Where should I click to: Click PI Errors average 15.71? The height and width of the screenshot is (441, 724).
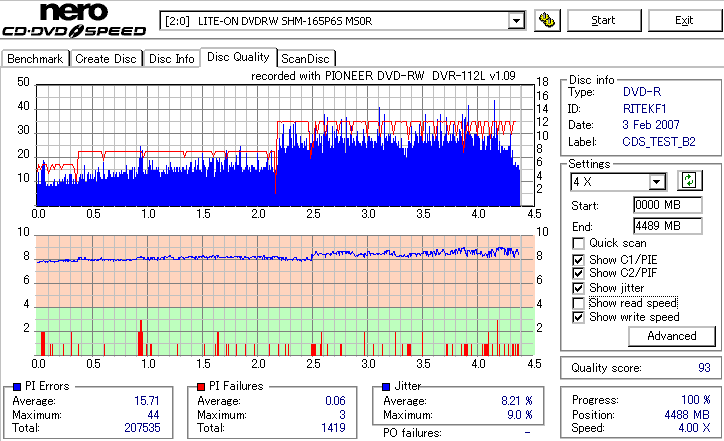click(x=147, y=401)
